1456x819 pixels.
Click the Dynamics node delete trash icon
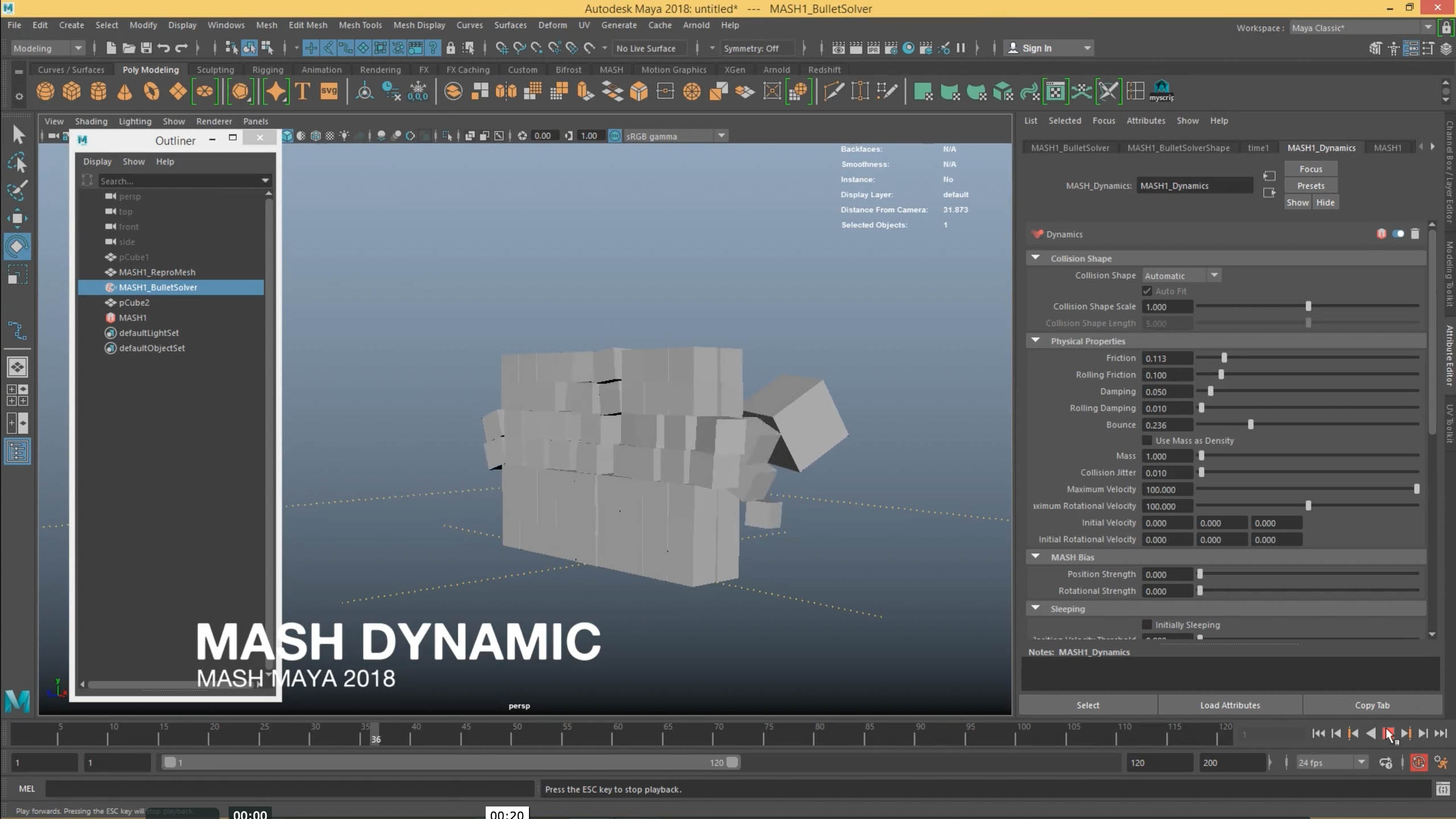(x=1415, y=234)
